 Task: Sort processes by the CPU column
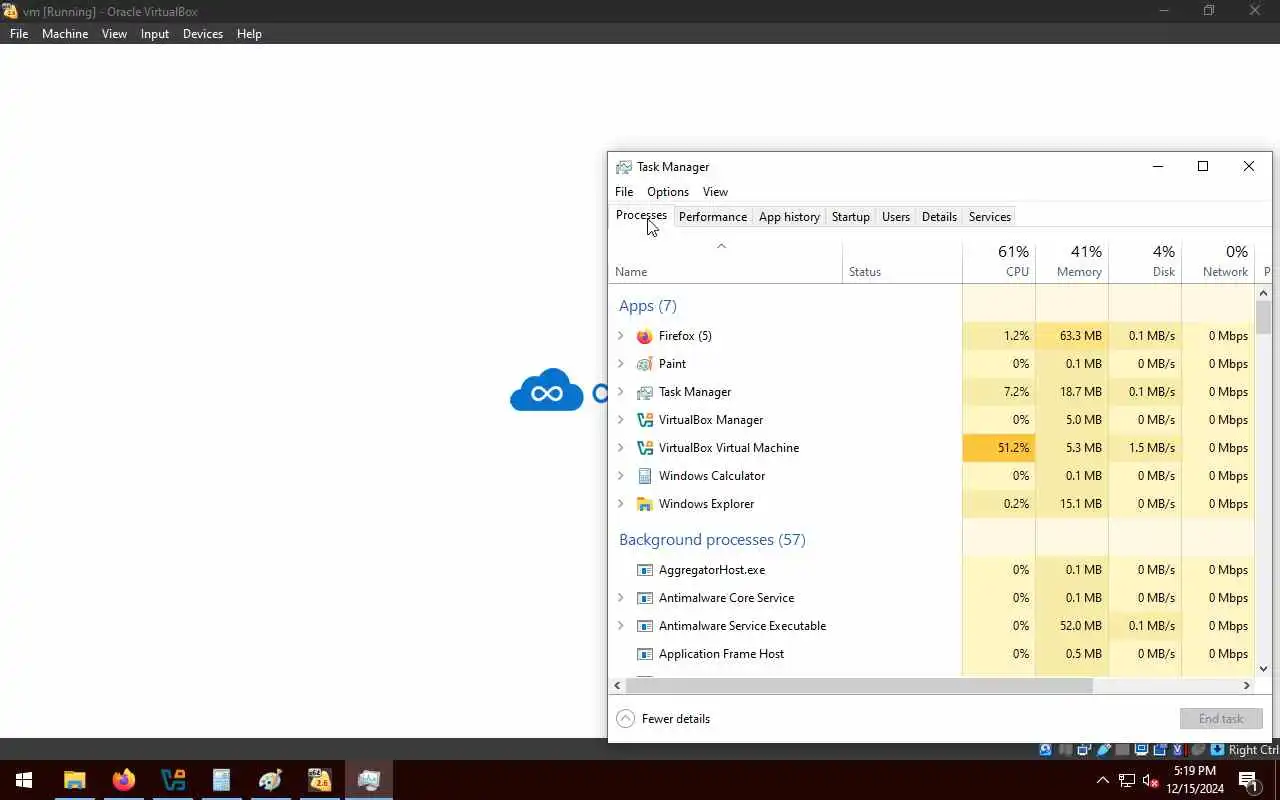[999, 261]
